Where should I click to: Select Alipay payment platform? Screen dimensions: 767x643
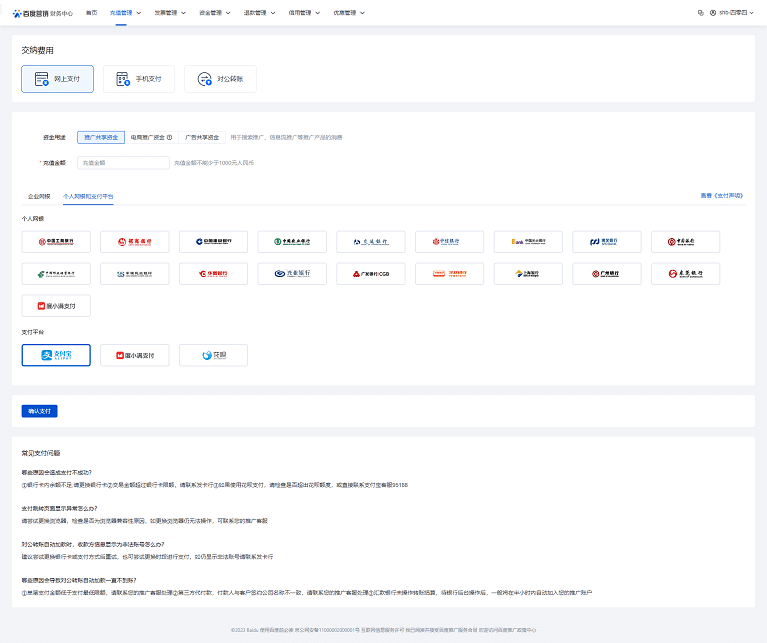click(56, 355)
